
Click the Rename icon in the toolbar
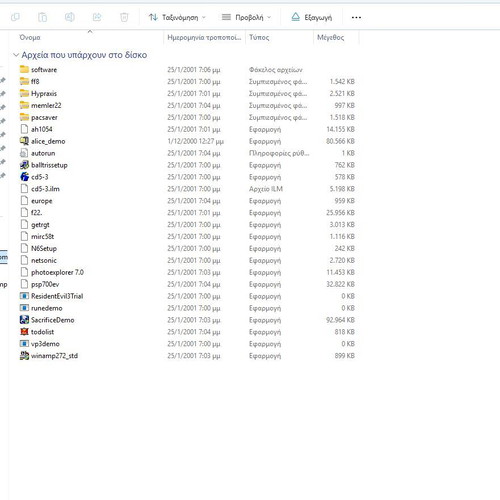pos(70,17)
